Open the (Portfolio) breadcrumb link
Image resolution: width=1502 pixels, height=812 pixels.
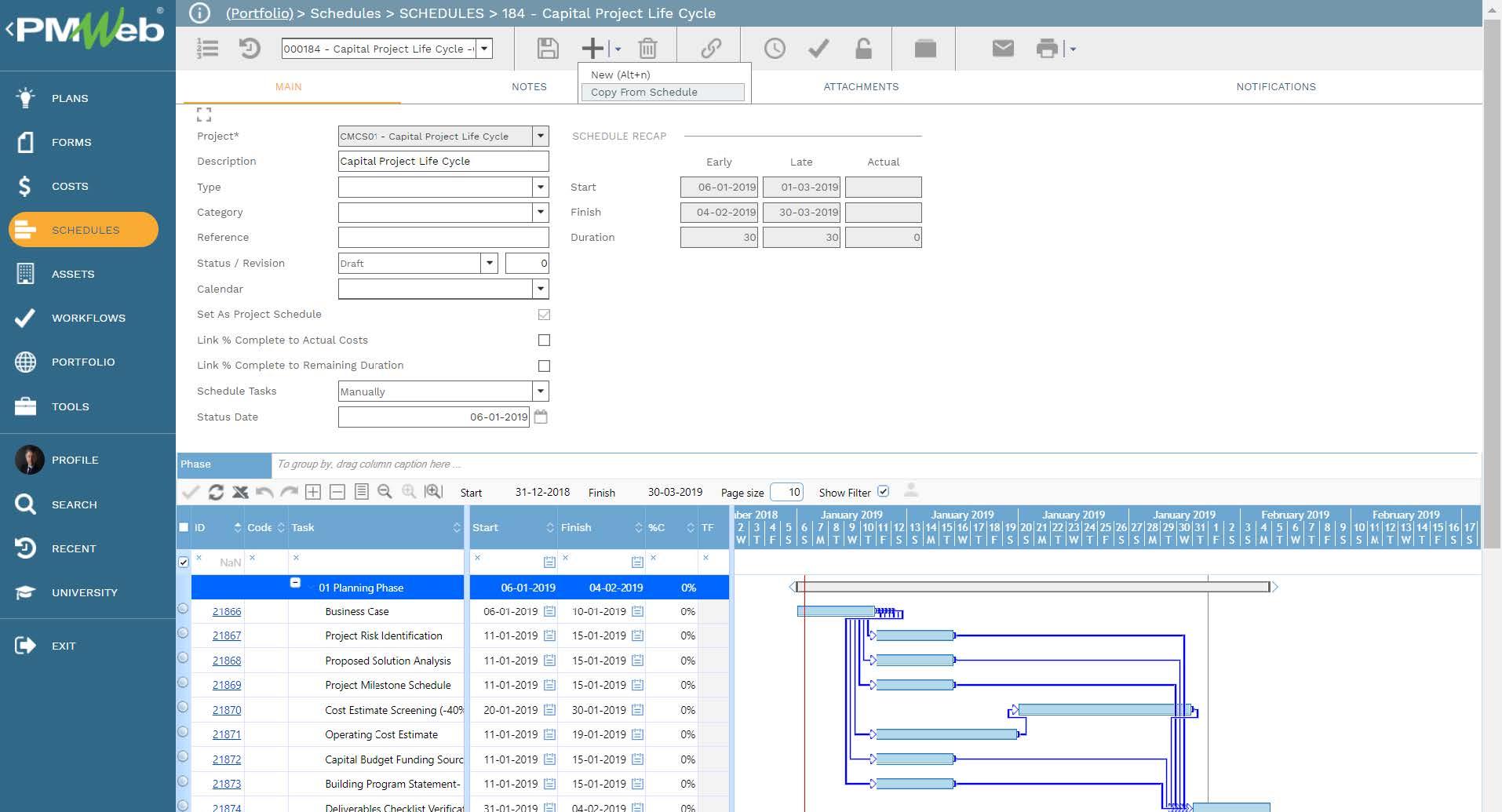(259, 13)
